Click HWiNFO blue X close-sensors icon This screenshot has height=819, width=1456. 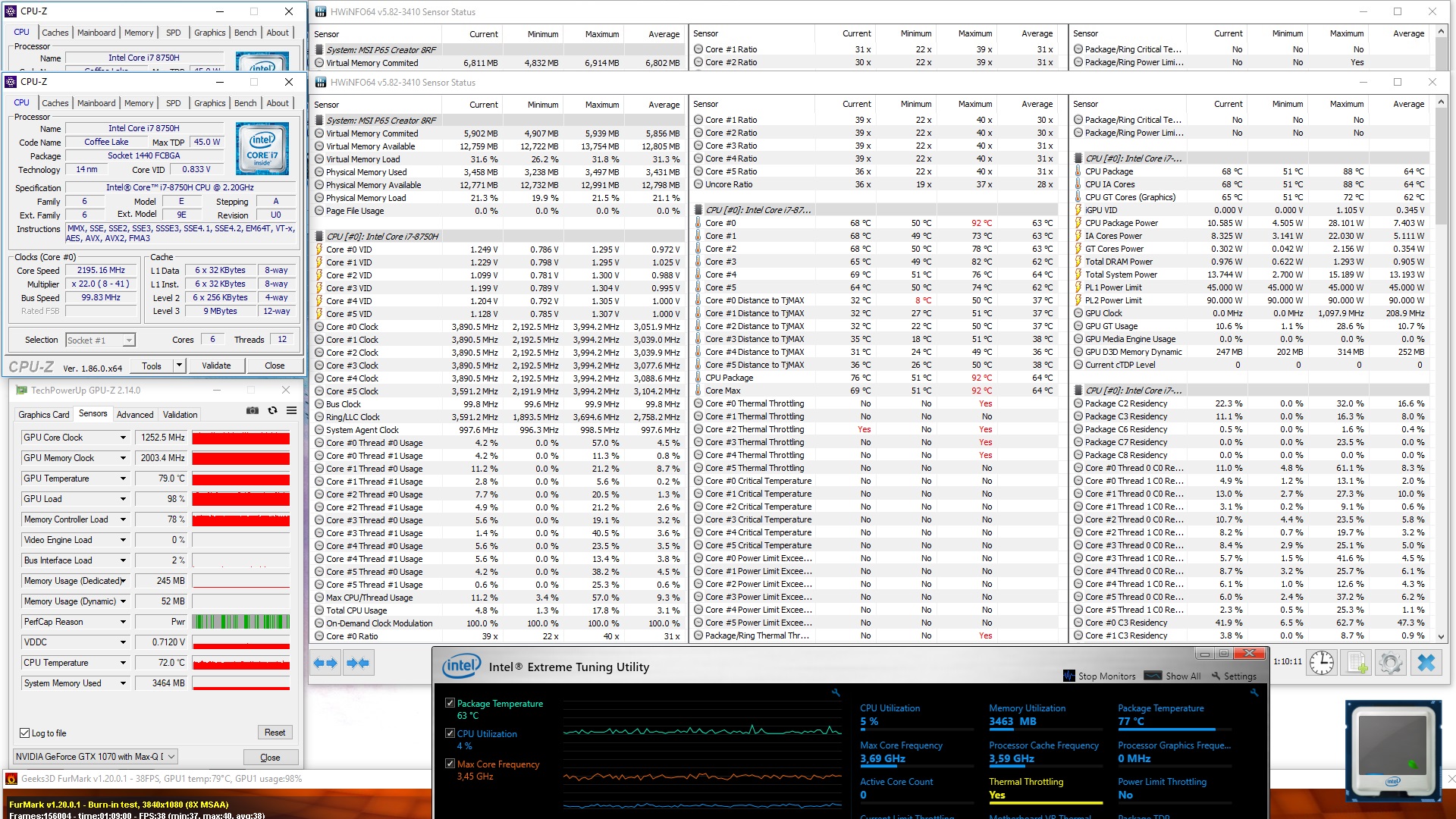1426,663
